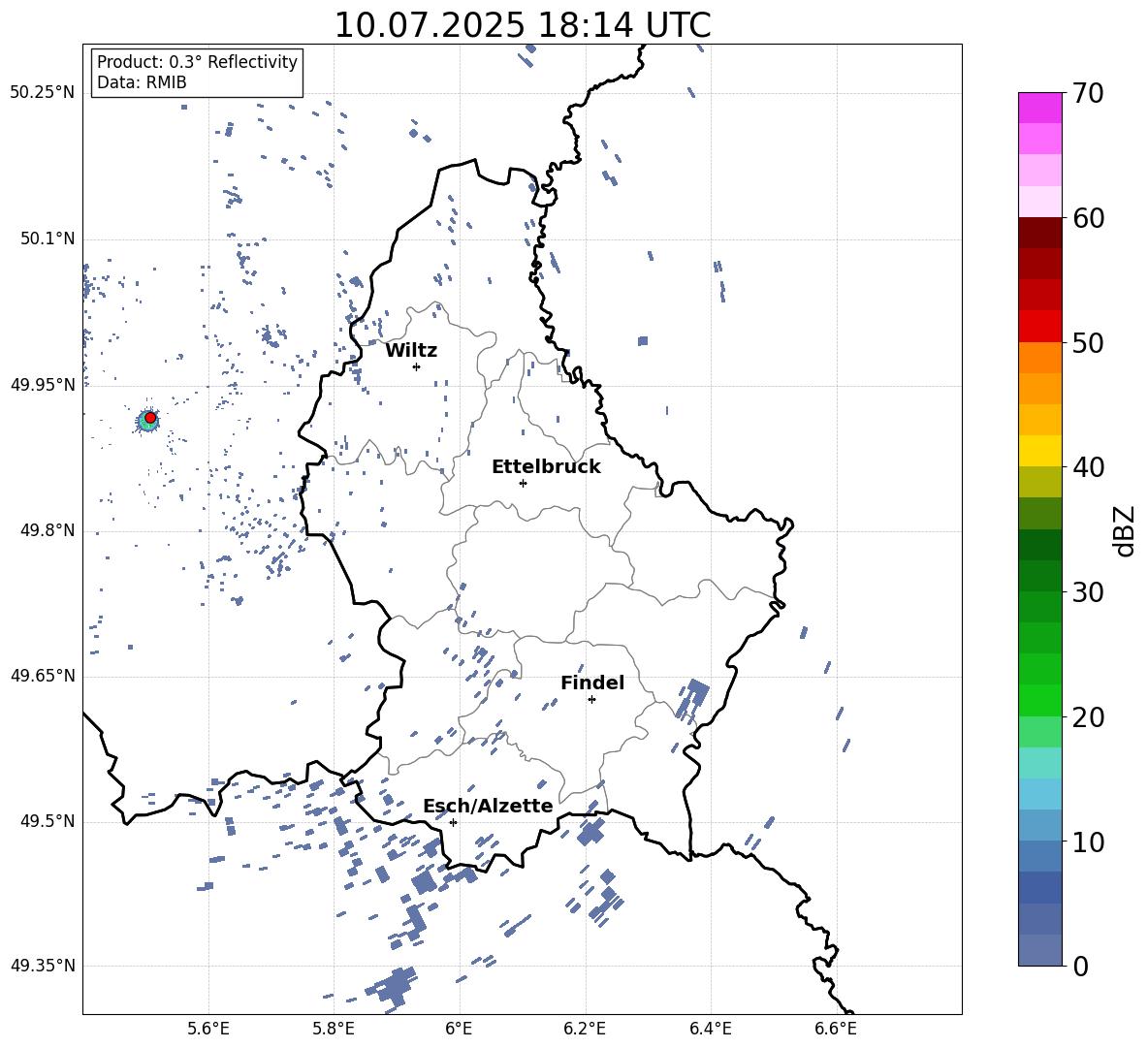Viewport: 1148px width, 1048px height.
Task: Click the Findel station cross marker
Action: click(x=591, y=700)
